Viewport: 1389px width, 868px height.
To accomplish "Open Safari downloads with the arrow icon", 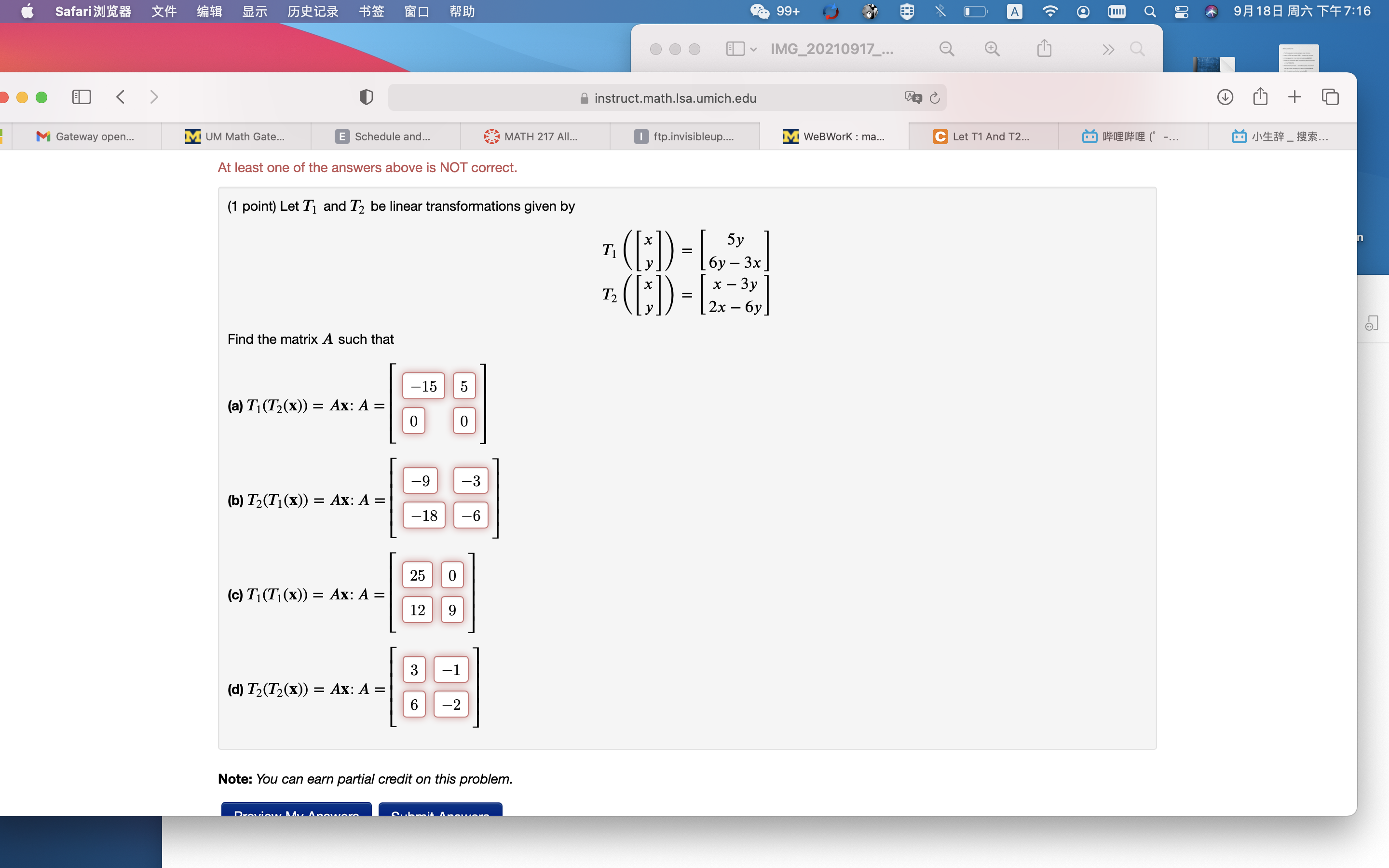I will tap(1226, 97).
